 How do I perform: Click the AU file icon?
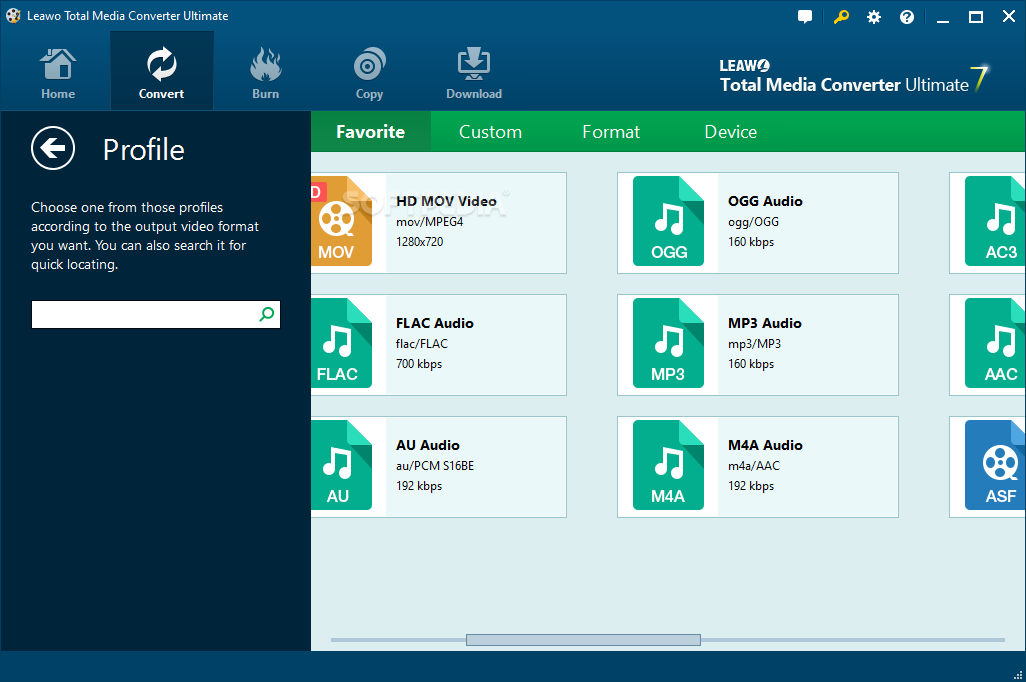[x=342, y=465]
